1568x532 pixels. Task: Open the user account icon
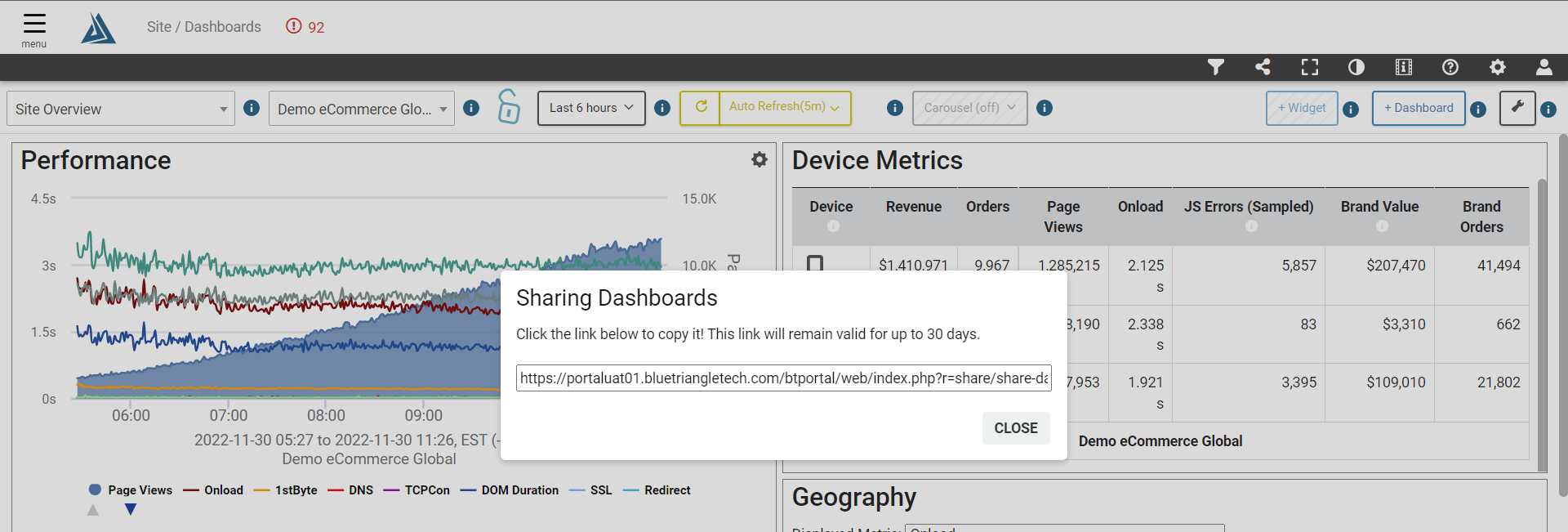(1544, 67)
